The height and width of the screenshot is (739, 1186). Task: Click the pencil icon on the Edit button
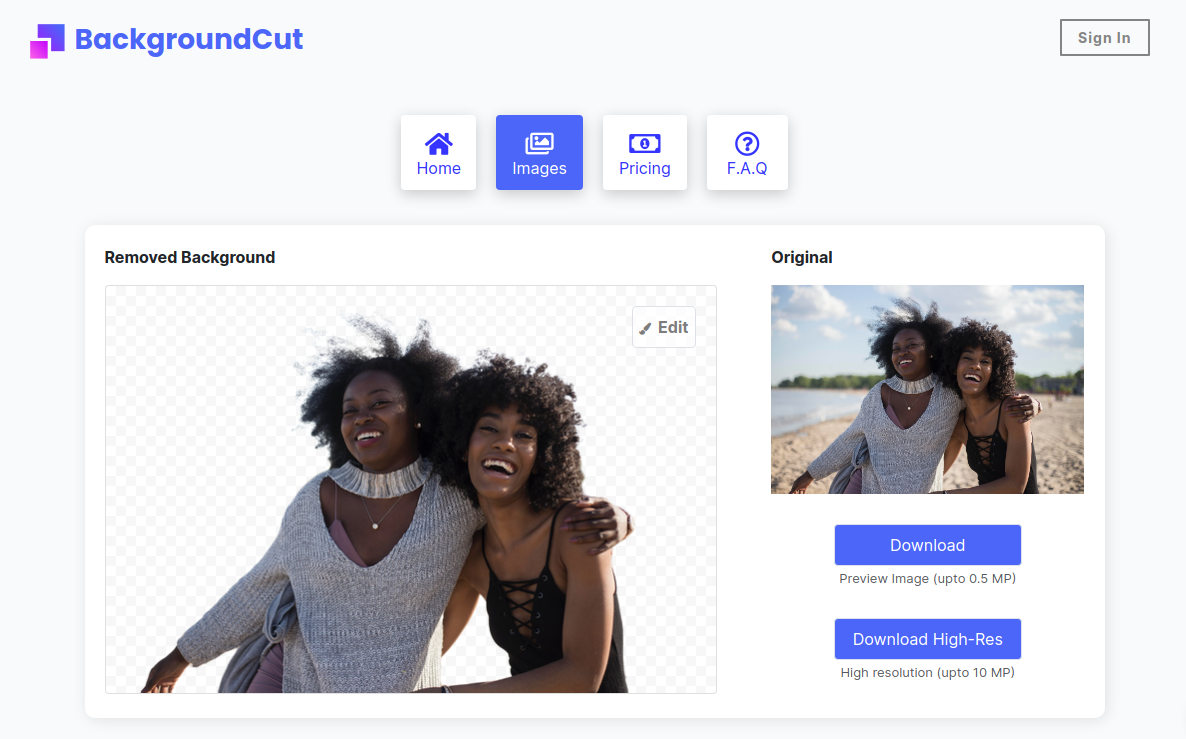(x=646, y=327)
